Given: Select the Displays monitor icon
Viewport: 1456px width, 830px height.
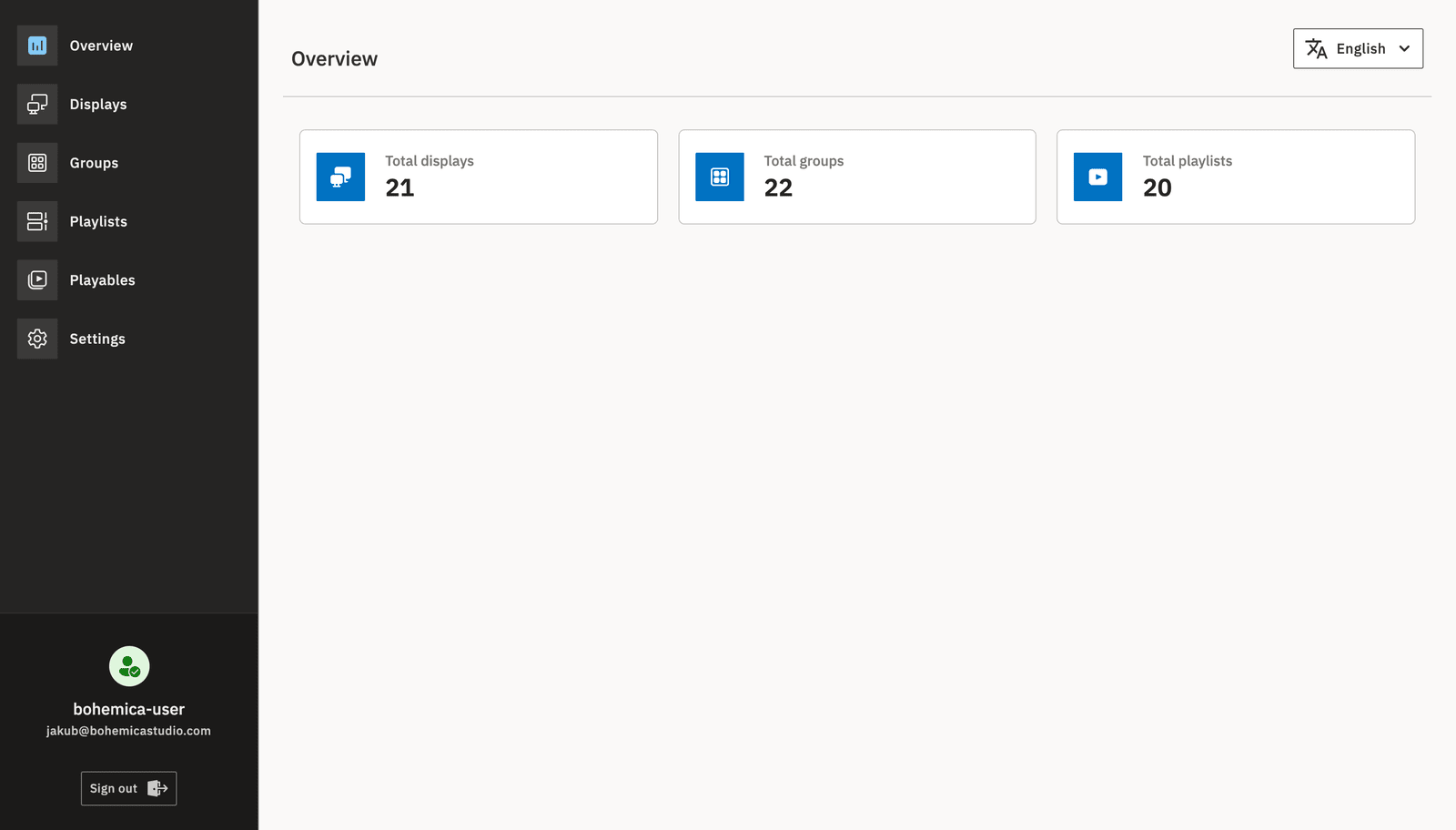Looking at the screenshot, I should [36, 104].
